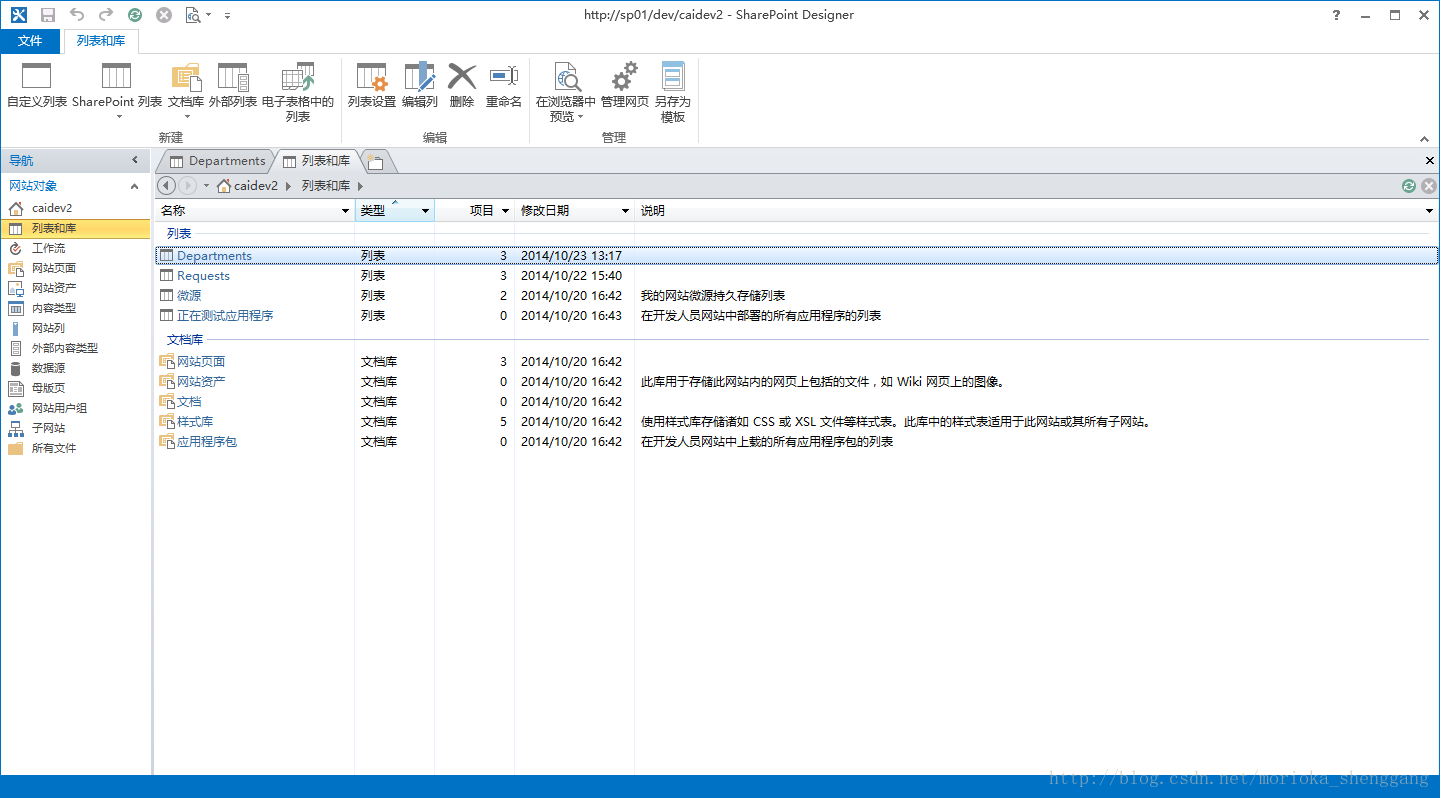The width and height of the screenshot is (1440, 798).
Task: Close the current tab with the X
Action: pyautogui.click(x=1430, y=161)
